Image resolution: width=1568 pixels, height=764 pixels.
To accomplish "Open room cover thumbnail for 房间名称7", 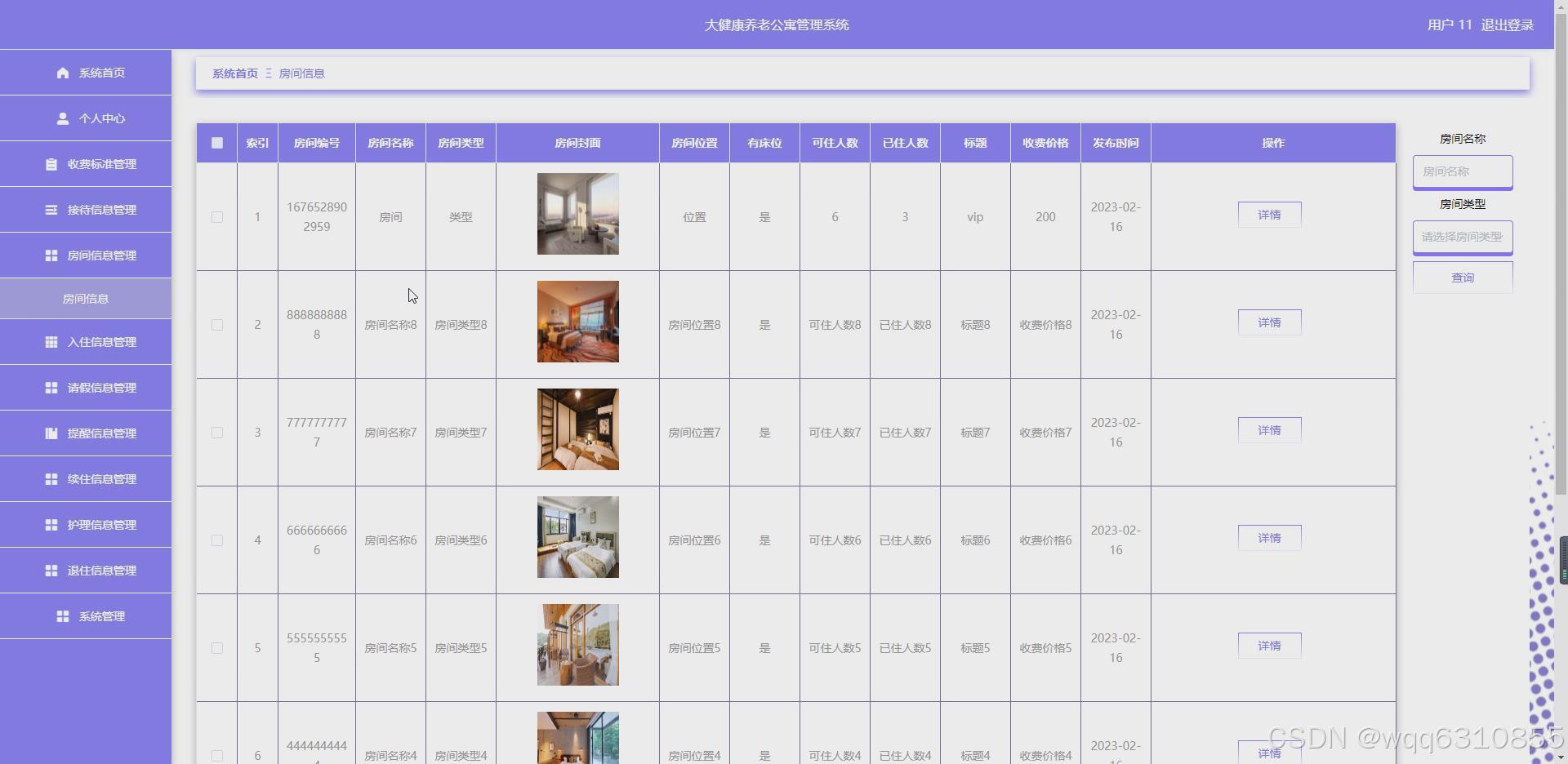I will click(x=578, y=429).
